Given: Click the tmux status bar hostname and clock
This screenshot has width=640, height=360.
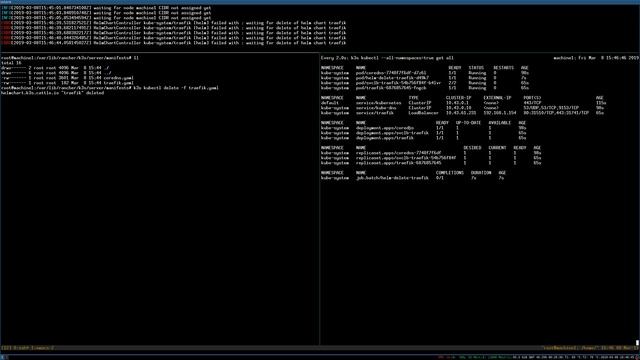Looking at the screenshot, I should click(x=589, y=348).
